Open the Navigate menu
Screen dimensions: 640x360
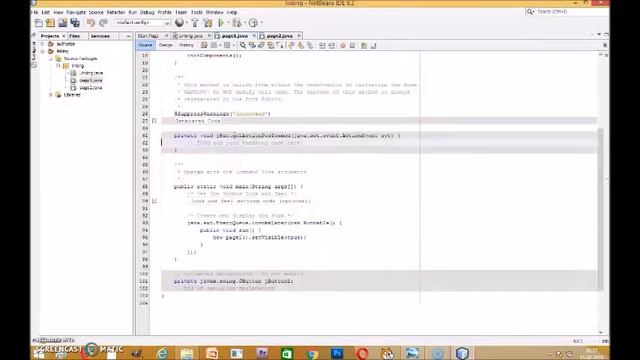76,12
